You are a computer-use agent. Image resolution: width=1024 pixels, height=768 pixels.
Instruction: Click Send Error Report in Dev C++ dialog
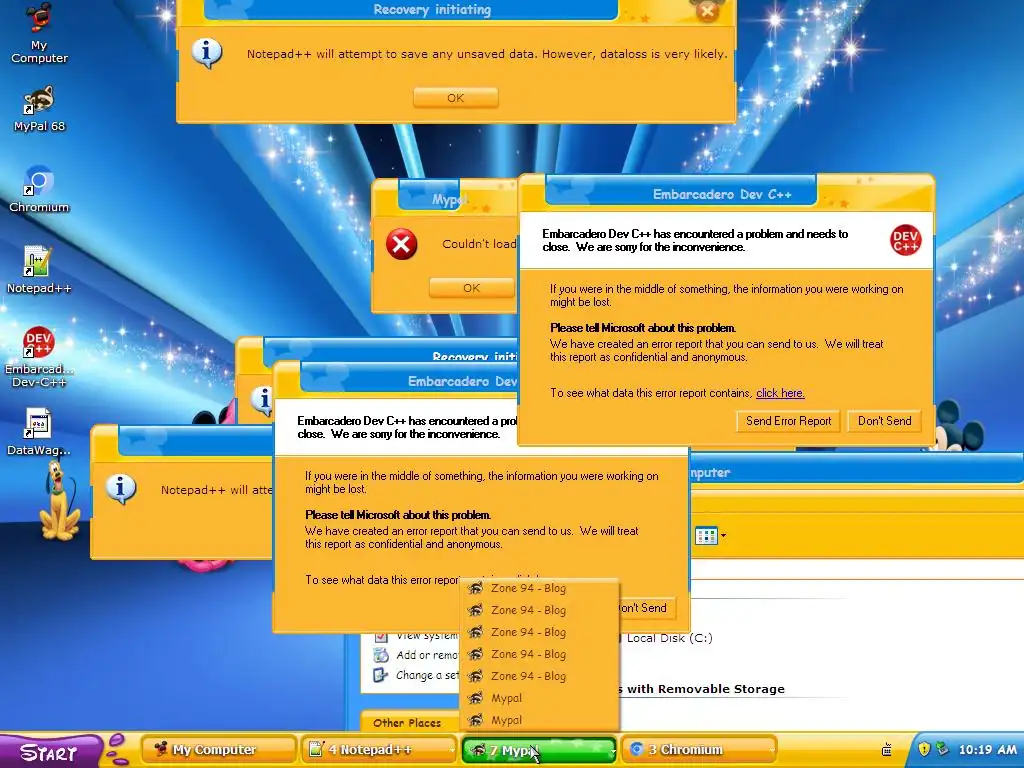(x=788, y=421)
